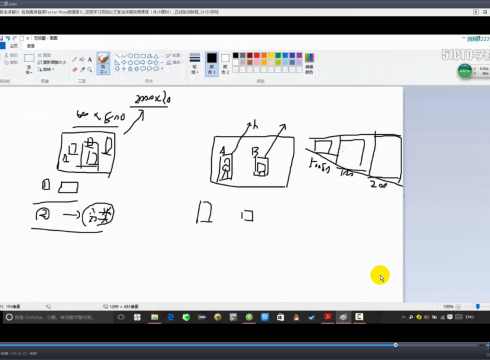490x360 pixels.
Task: Choose the Diamond shape
Action: click(124, 62)
